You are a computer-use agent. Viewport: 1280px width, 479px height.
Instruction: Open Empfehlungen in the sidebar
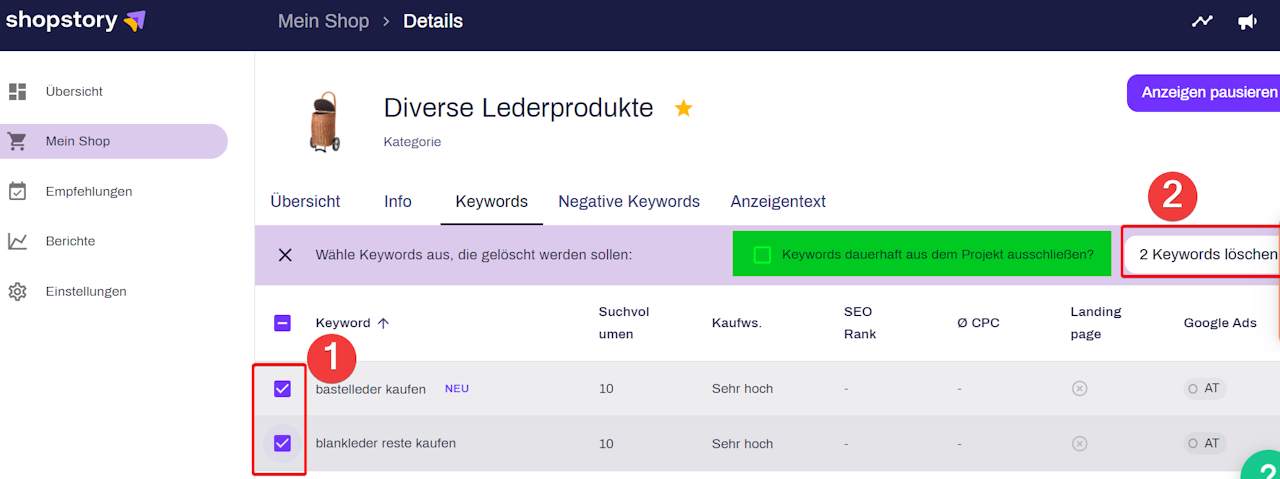tap(88, 191)
